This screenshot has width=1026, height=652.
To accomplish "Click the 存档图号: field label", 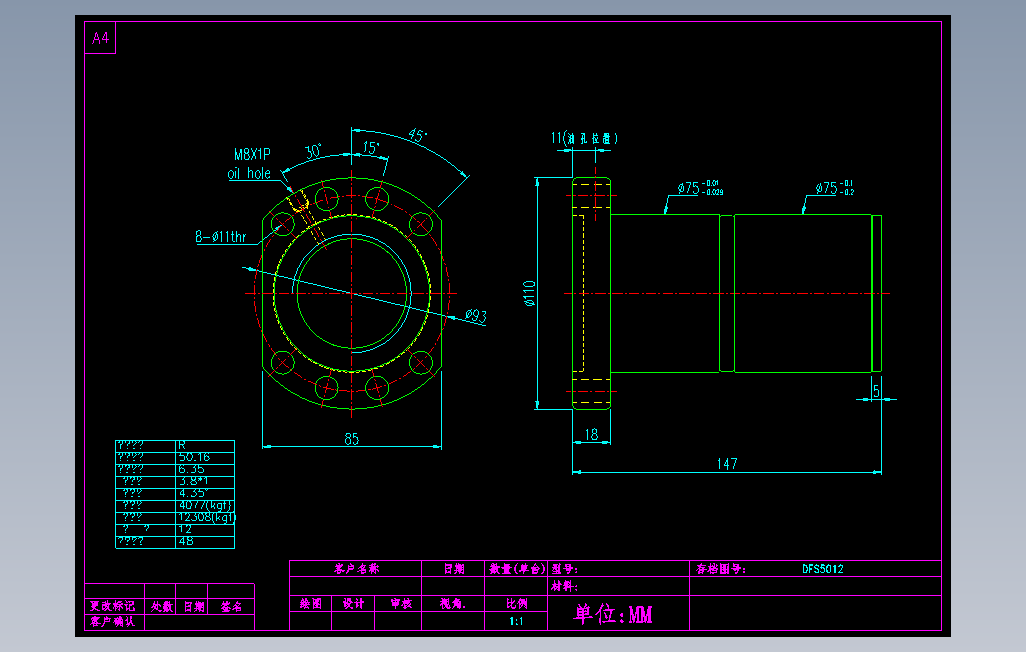I will pyautogui.click(x=720, y=569).
